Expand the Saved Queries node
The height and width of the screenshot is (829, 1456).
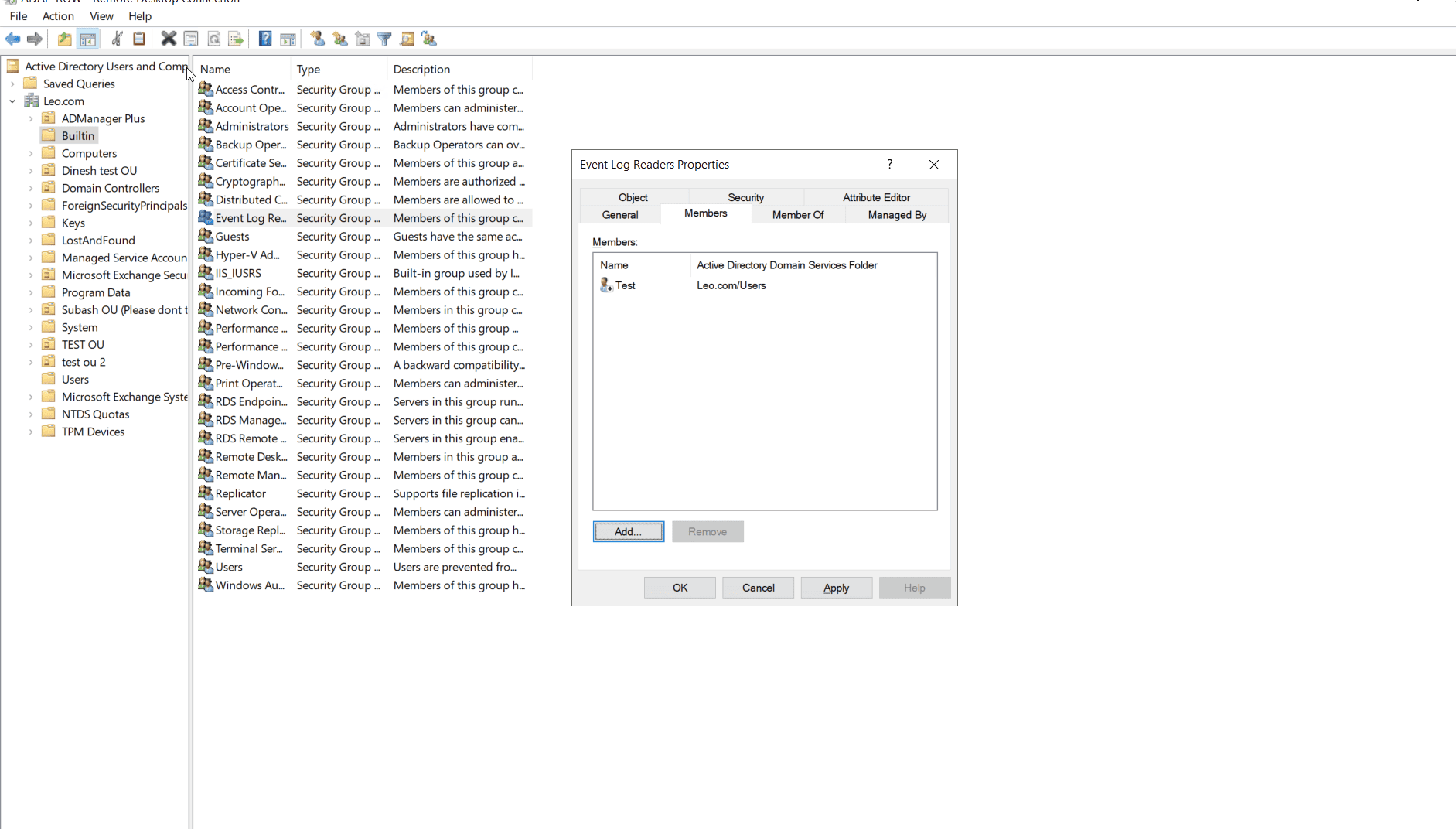click(12, 84)
